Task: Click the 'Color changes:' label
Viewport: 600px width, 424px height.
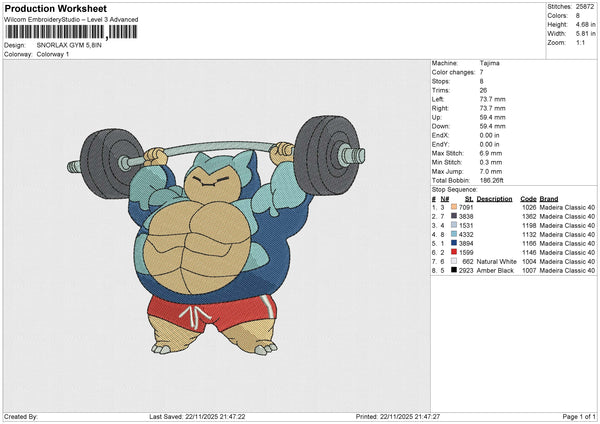Action: click(x=453, y=72)
